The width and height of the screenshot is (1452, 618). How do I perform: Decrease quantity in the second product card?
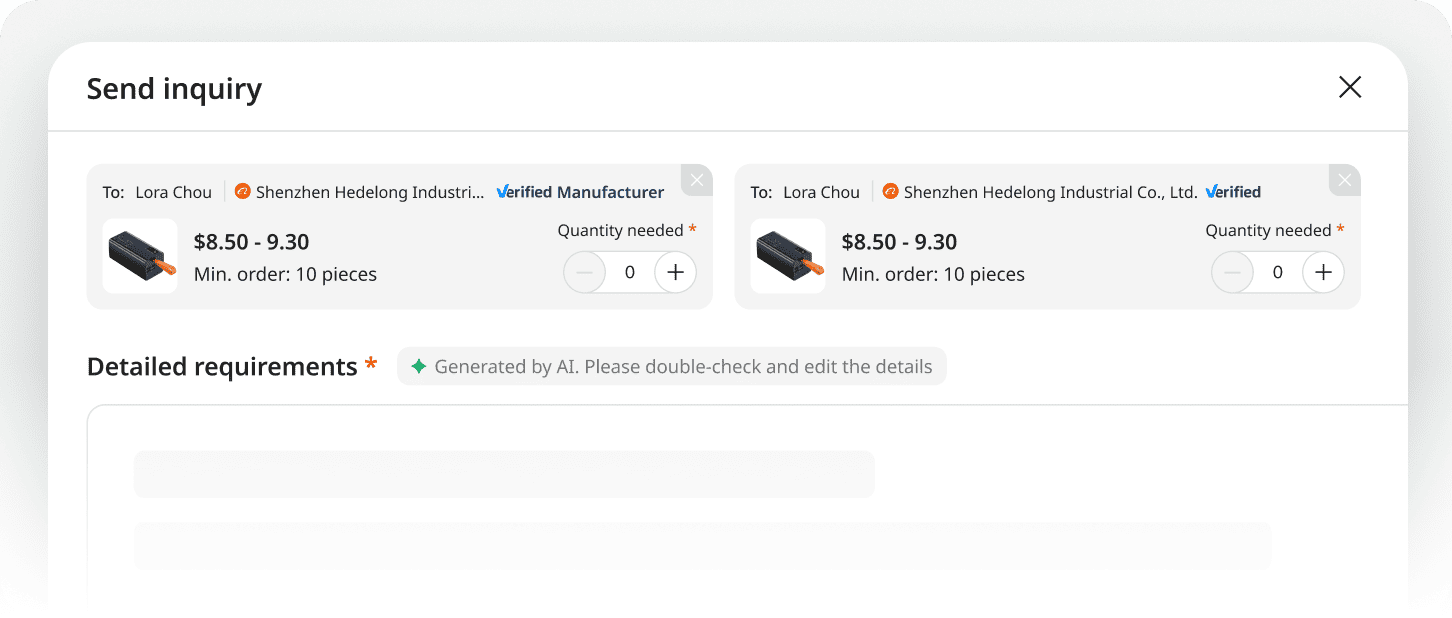coord(1233,272)
